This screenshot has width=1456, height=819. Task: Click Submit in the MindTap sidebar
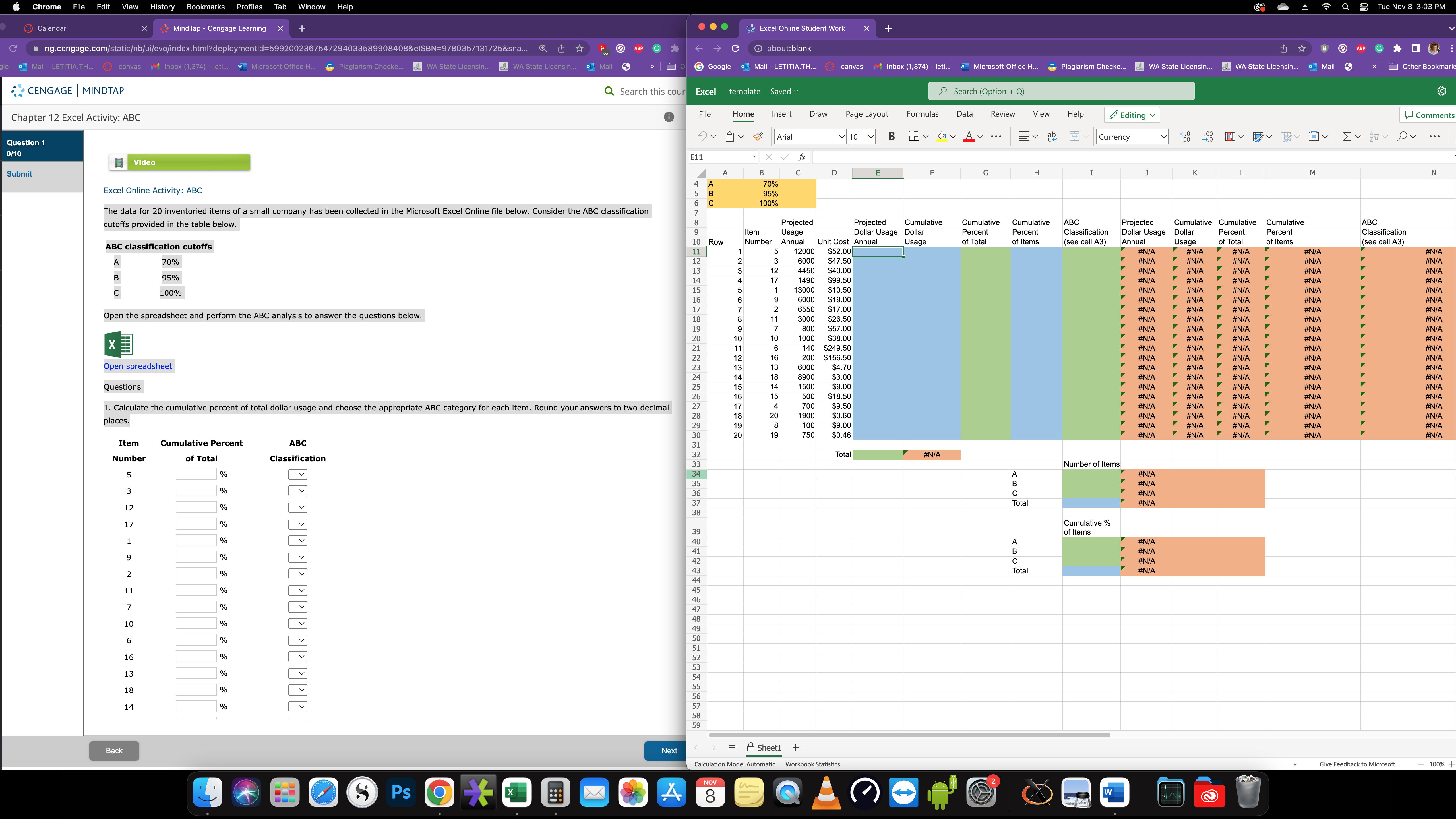pos(19,174)
